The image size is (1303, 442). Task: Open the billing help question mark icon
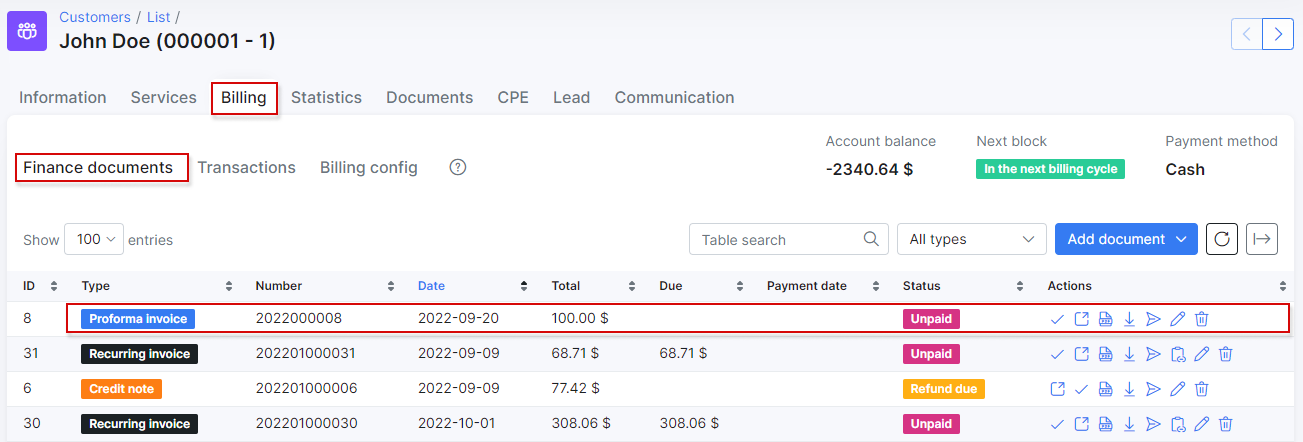tap(458, 167)
